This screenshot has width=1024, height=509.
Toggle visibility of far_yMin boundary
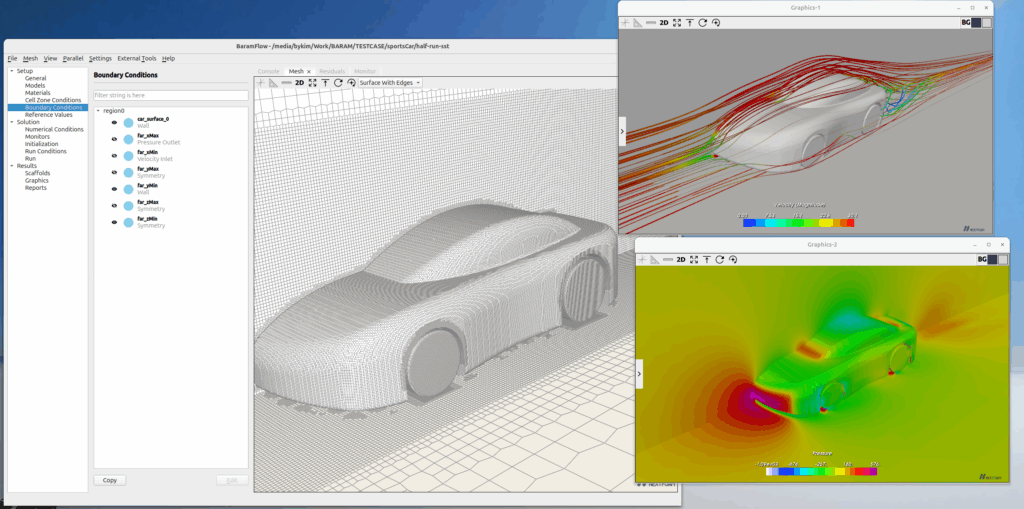pyautogui.click(x=114, y=189)
